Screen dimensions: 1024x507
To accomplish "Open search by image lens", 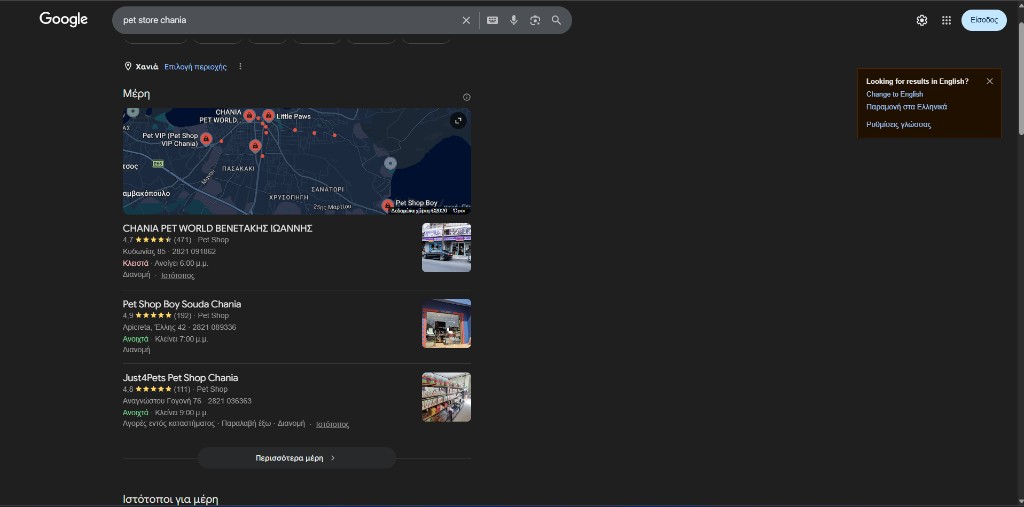I will tap(535, 20).
